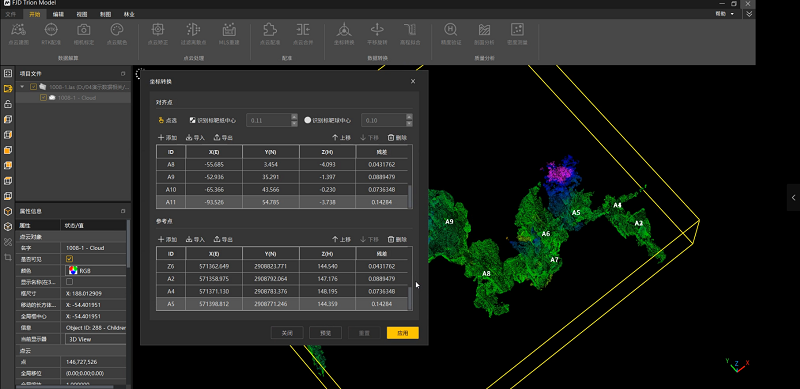
Task: Select the 识别标靶球中心 radio option
Action: coord(308,120)
